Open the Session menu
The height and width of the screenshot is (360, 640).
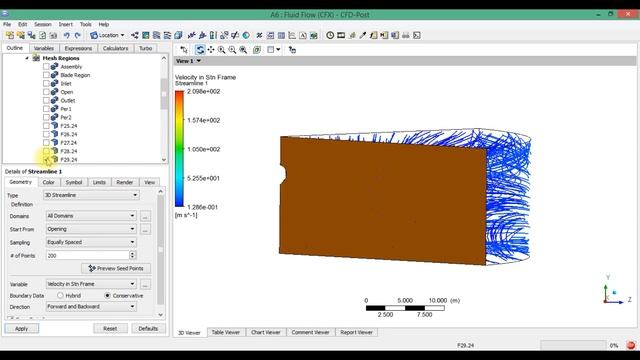point(43,24)
